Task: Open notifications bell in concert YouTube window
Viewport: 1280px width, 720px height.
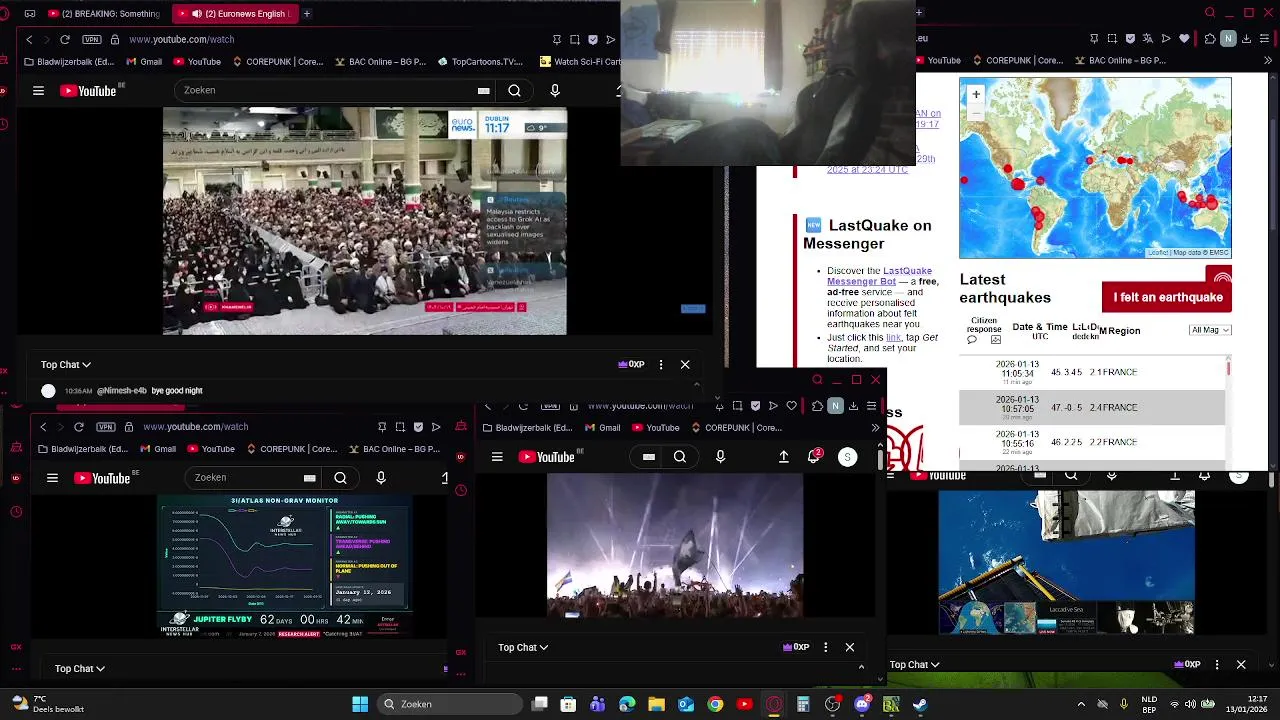Action: click(815, 456)
